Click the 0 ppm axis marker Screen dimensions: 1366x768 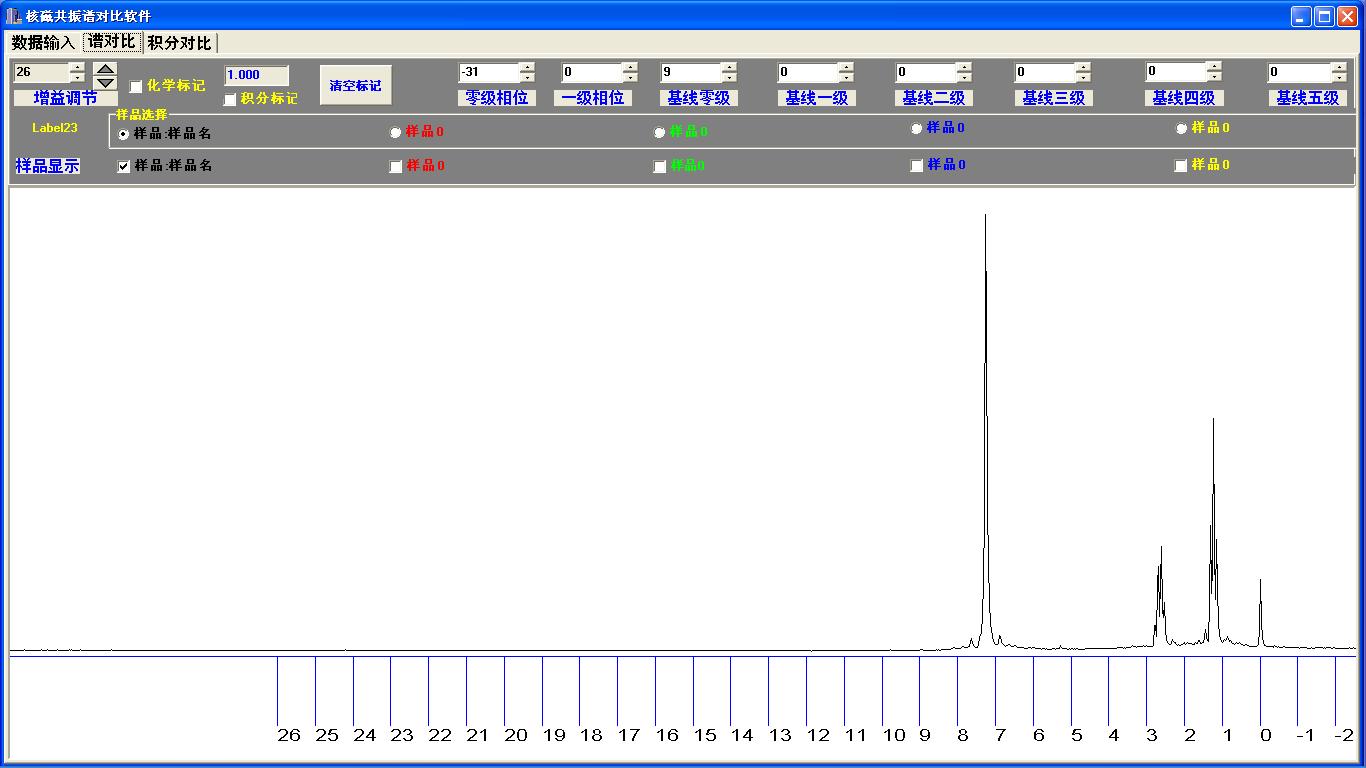tap(1266, 735)
